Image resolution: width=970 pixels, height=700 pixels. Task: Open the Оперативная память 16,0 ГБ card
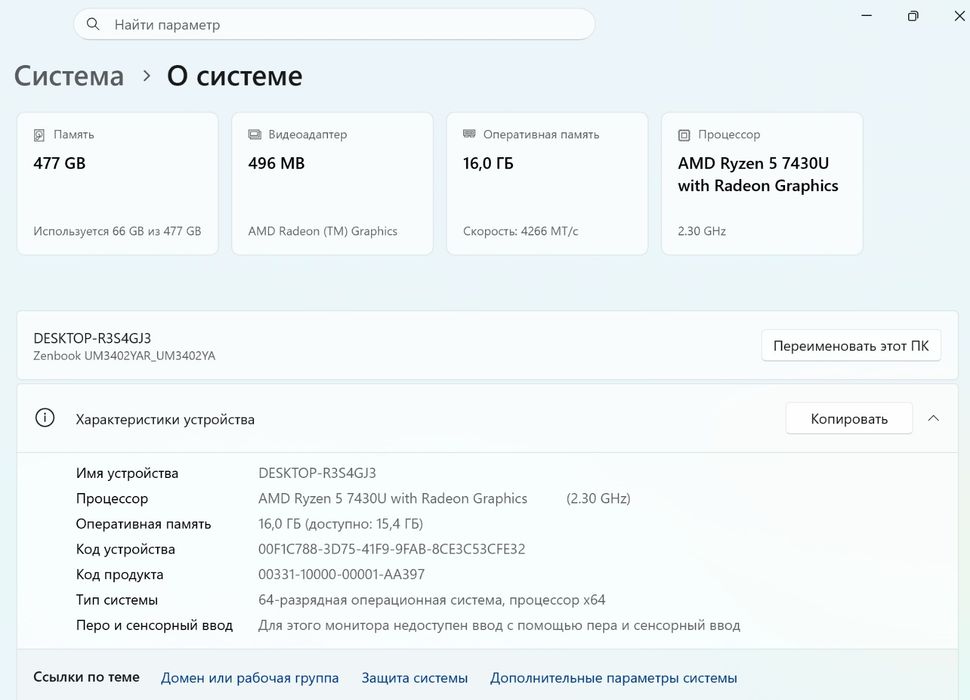point(547,184)
